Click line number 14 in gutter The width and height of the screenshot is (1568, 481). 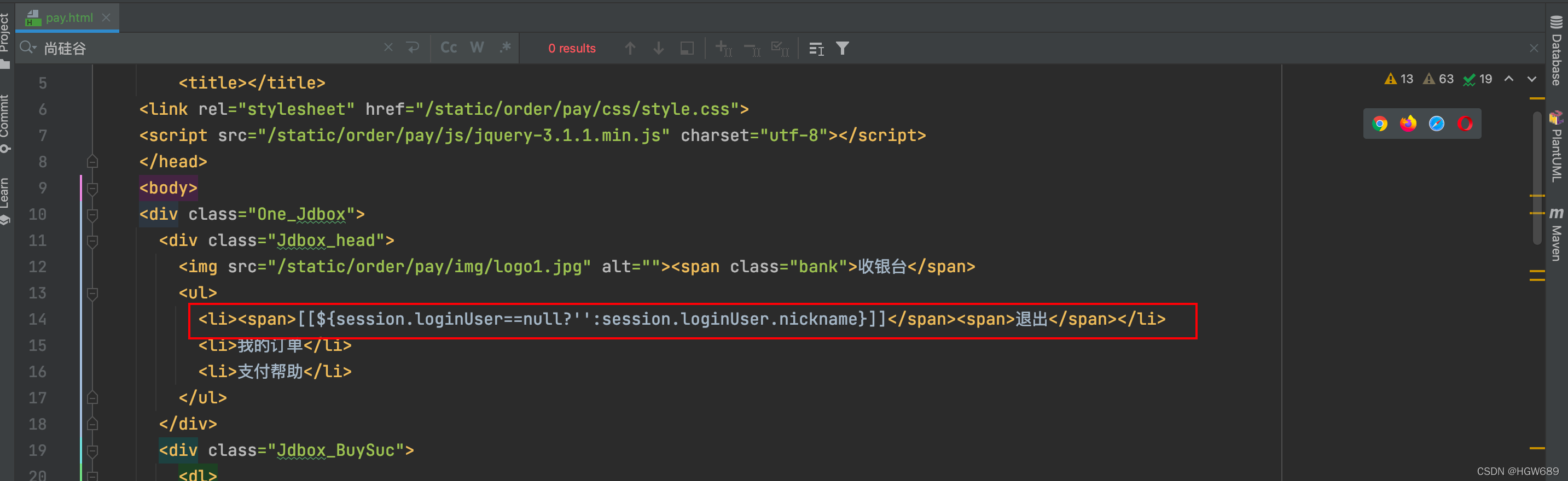tap(37, 319)
